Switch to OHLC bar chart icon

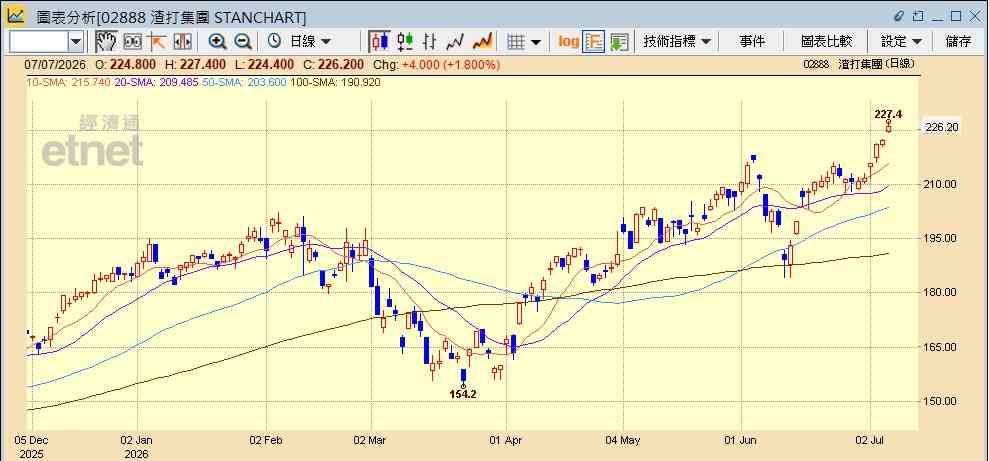(430, 42)
